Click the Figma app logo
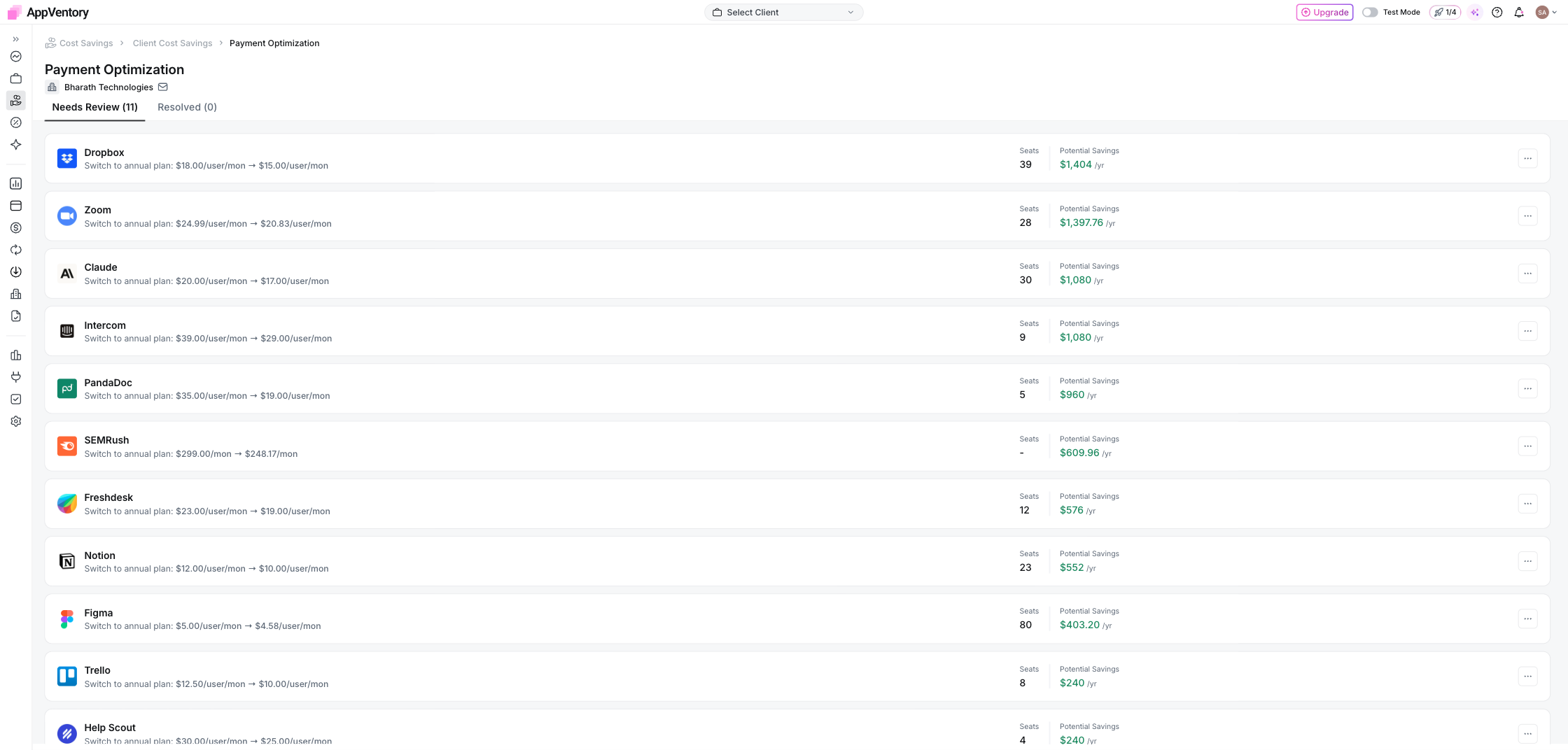 pos(67,618)
